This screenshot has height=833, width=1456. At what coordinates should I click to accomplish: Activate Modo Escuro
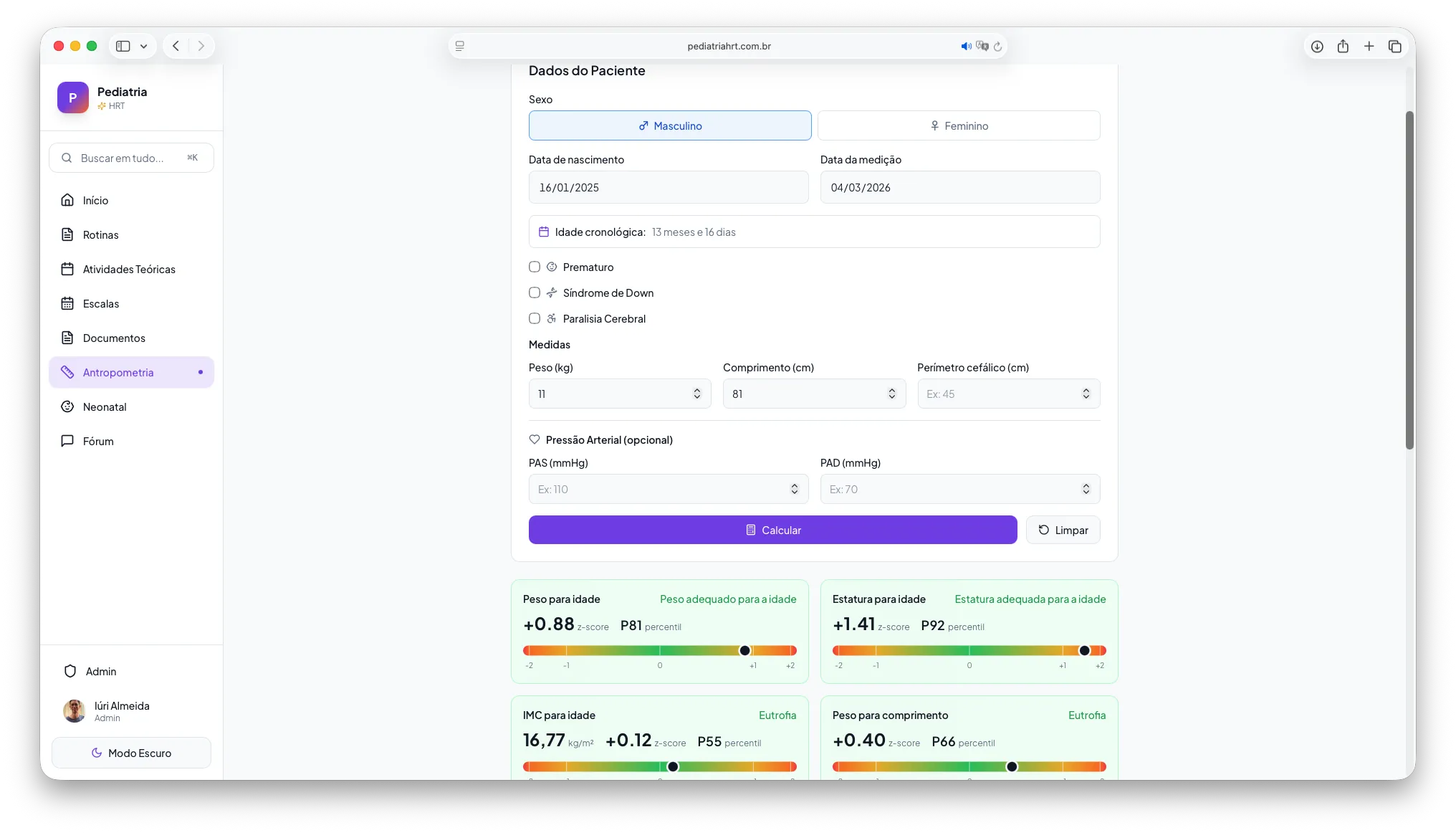(131, 753)
